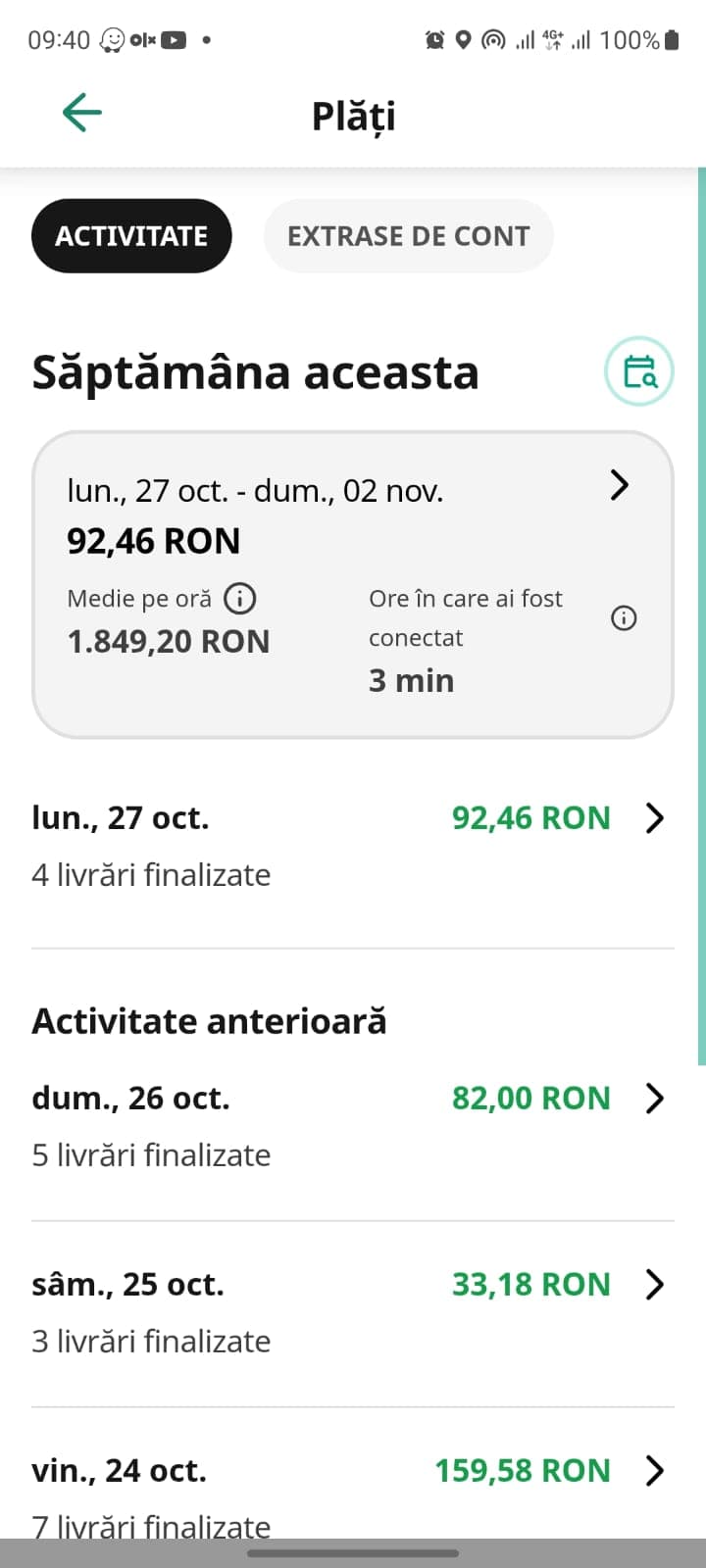
Task: Open chevron for sâm., 25 oct. earnings
Action: tap(655, 1285)
